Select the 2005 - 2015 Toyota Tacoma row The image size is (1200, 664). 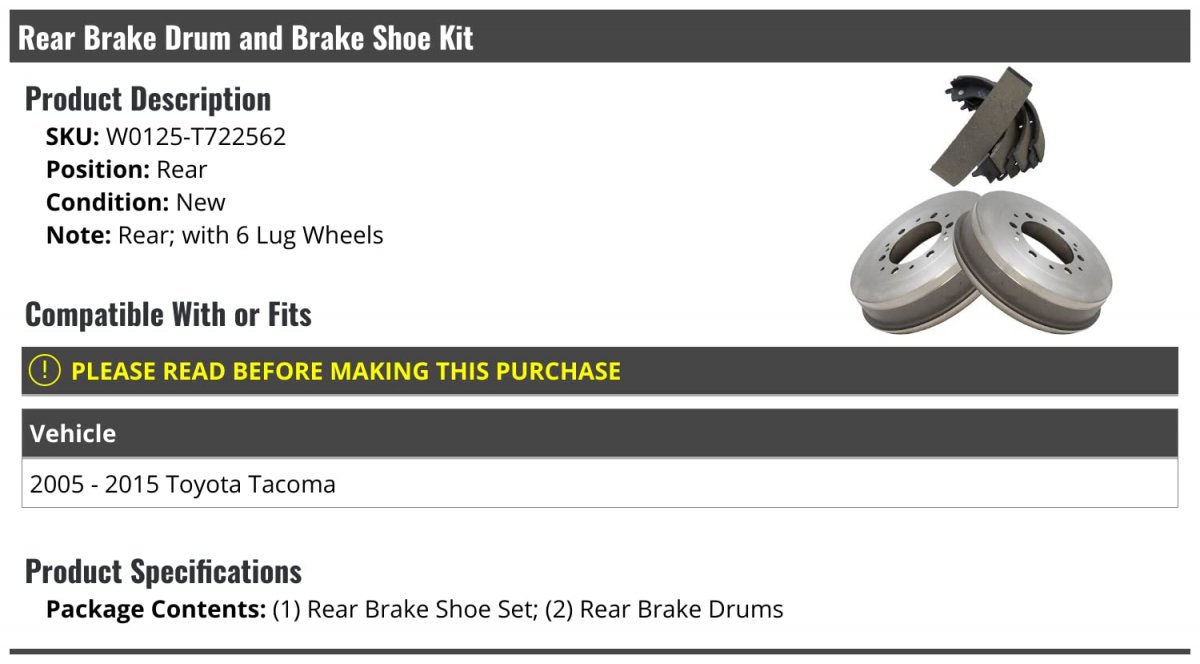coord(600,484)
